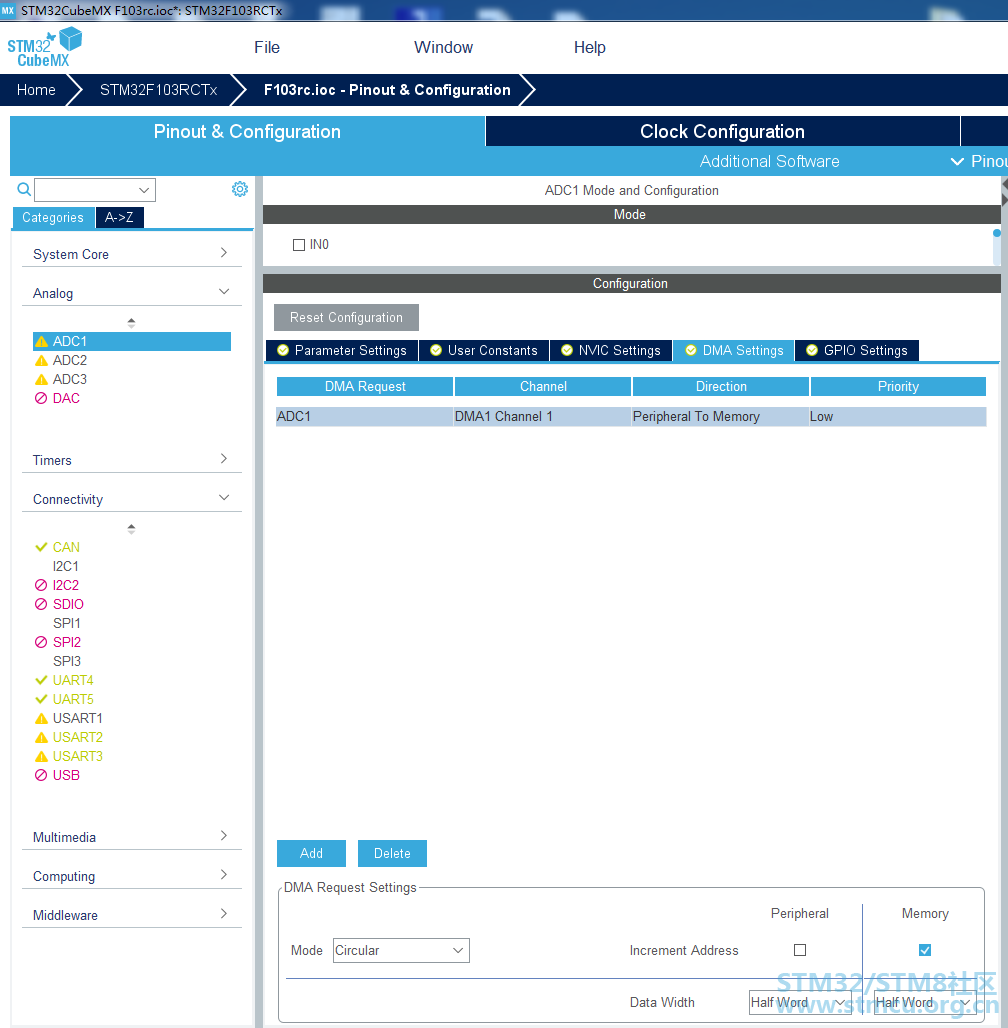Open the DMA Mode Circular dropdown
This screenshot has width=1008, height=1028.
[x=401, y=950]
